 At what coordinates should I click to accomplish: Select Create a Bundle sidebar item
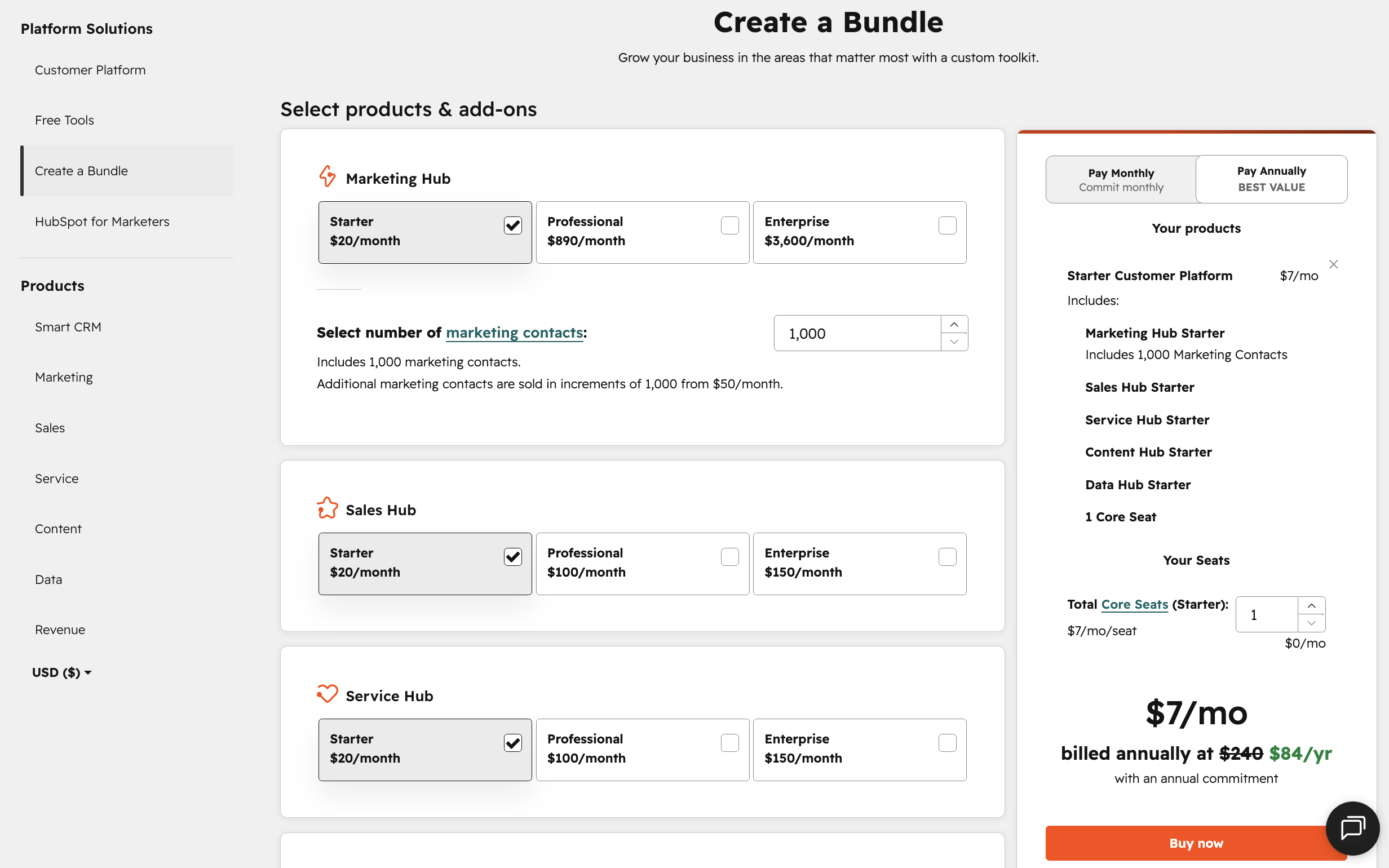127,170
